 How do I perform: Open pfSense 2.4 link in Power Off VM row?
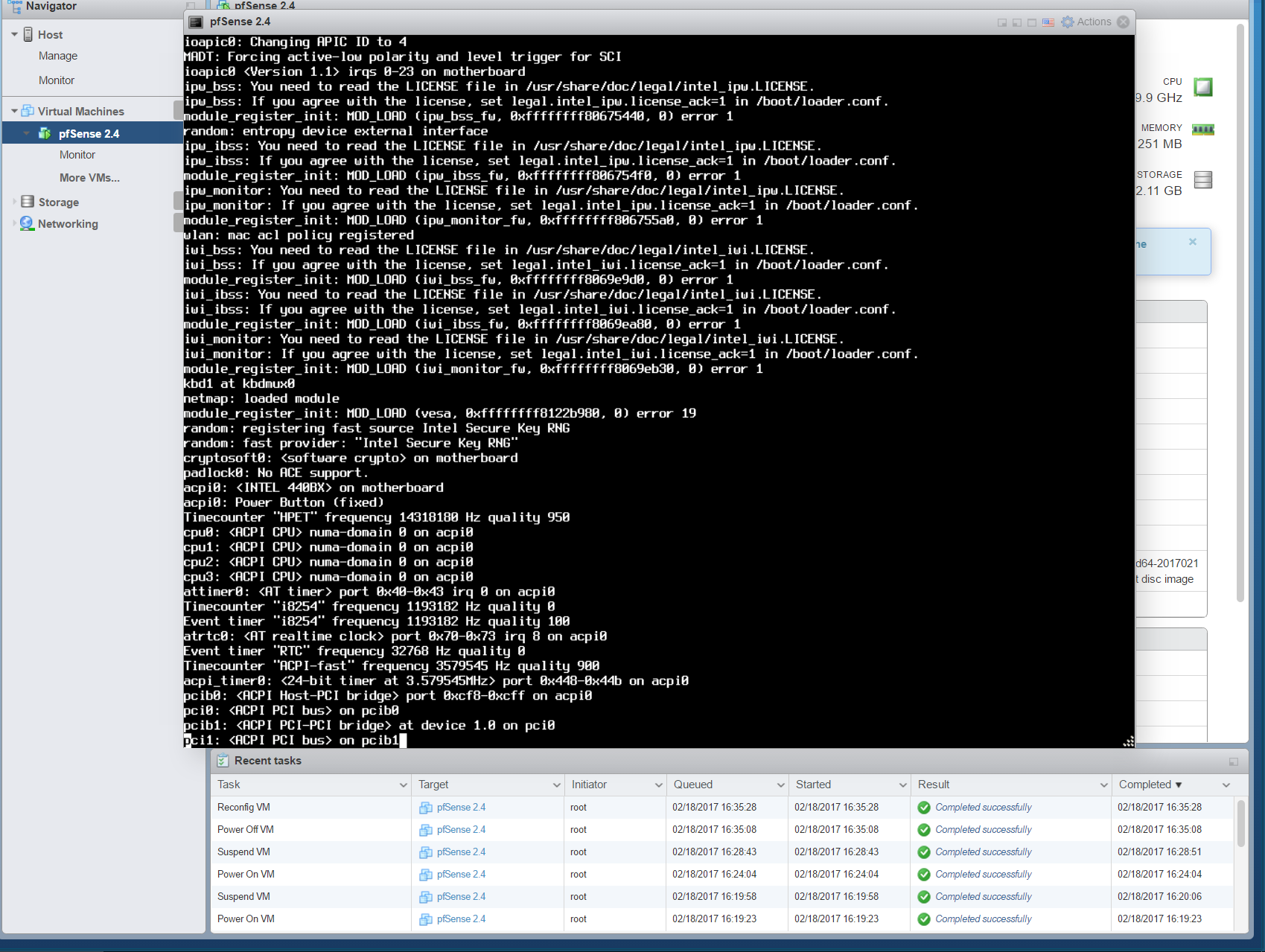(461, 830)
